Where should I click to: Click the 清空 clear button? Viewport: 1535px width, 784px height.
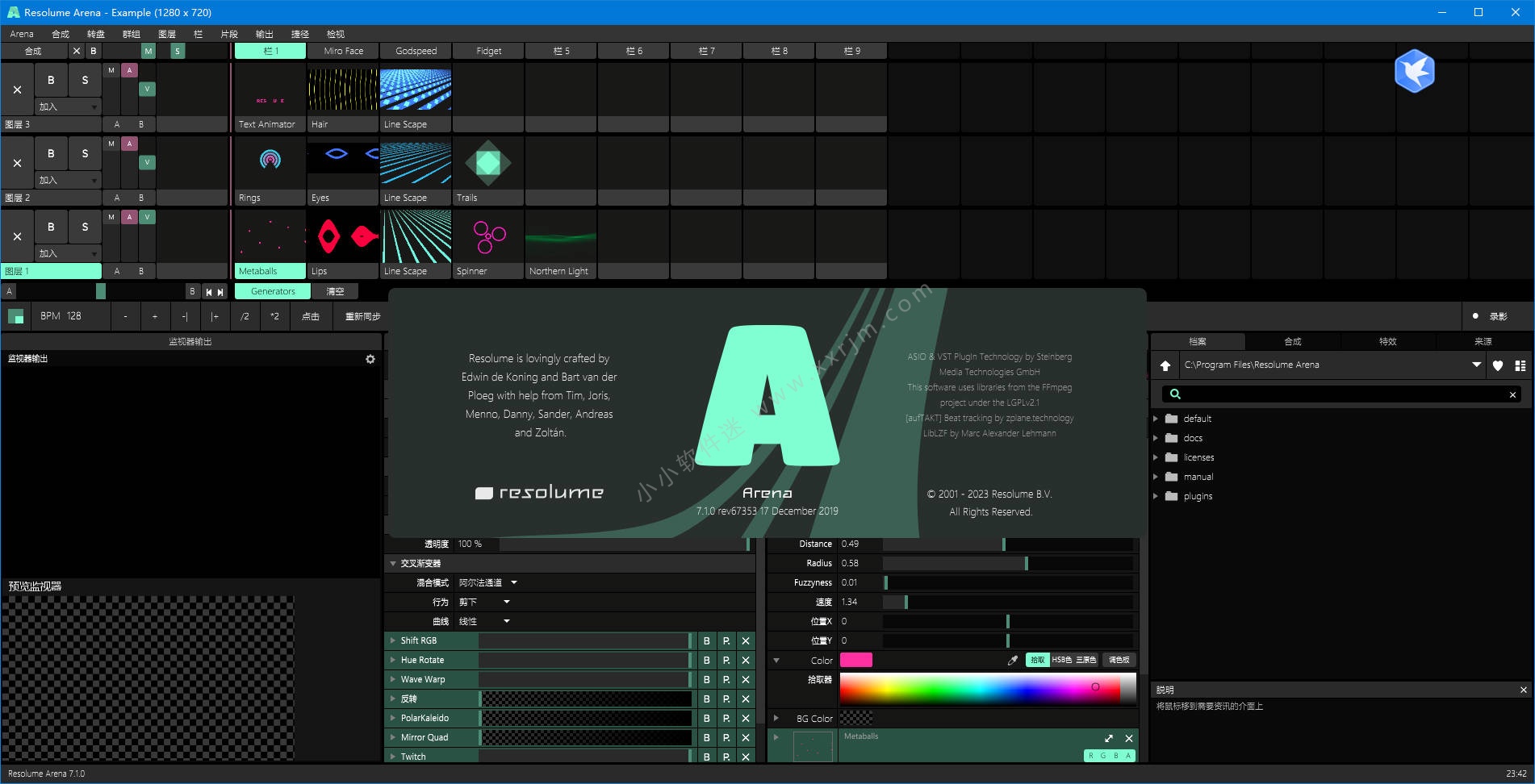coord(335,291)
